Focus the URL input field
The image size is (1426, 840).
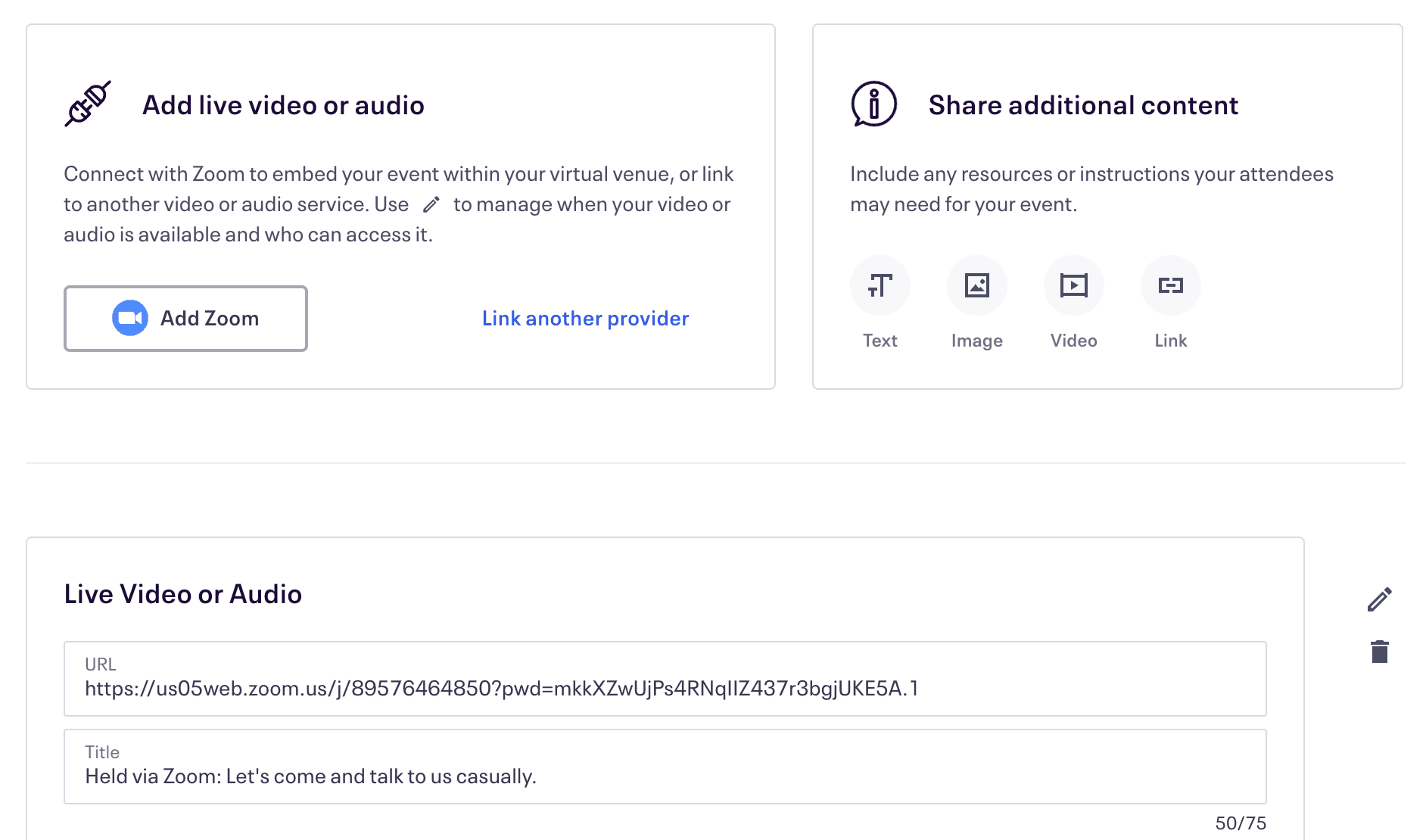pos(665,688)
